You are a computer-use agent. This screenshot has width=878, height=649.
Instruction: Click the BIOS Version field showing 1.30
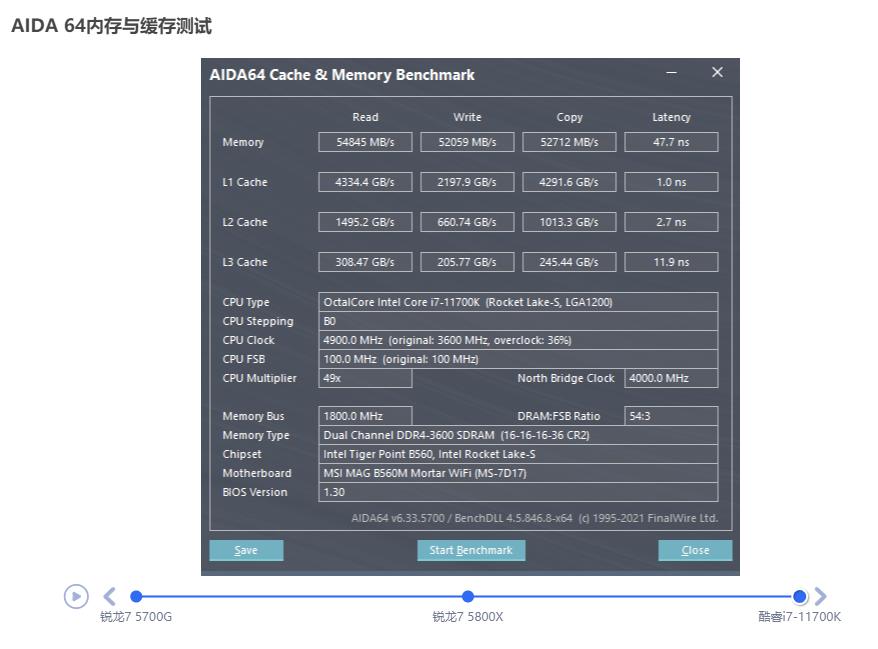[x=520, y=492]
